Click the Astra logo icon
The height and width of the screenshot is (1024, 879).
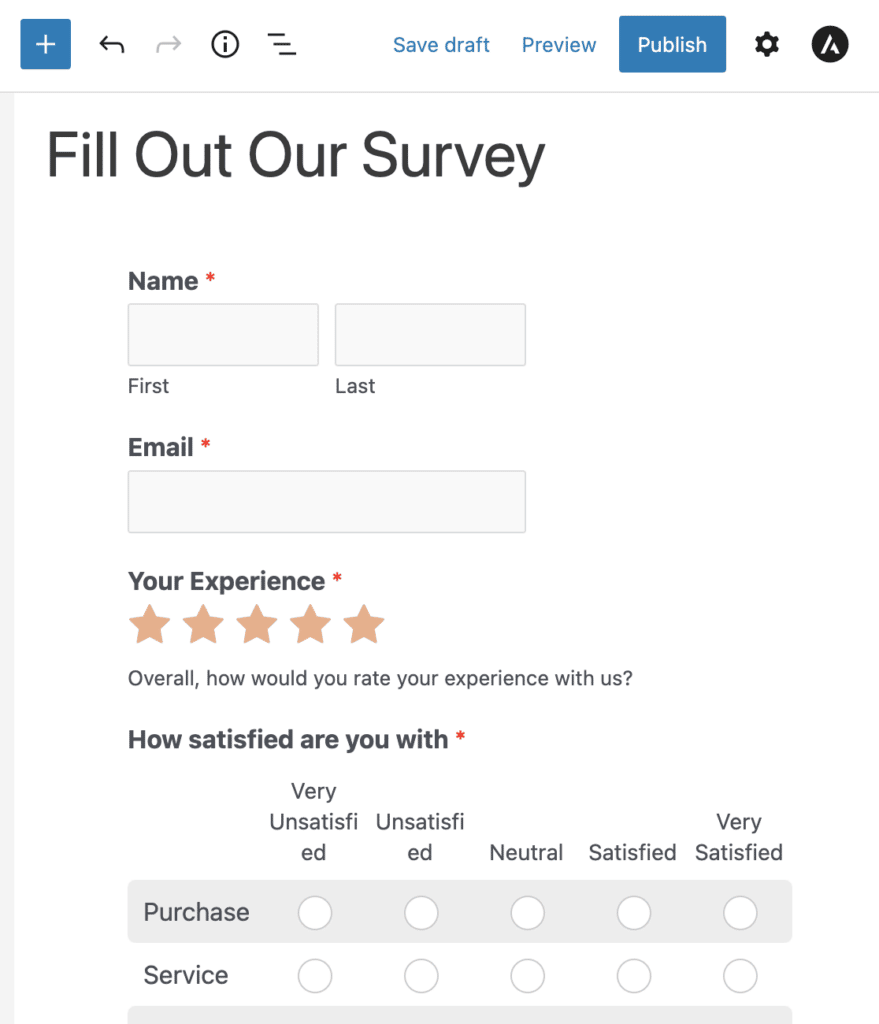830,45
